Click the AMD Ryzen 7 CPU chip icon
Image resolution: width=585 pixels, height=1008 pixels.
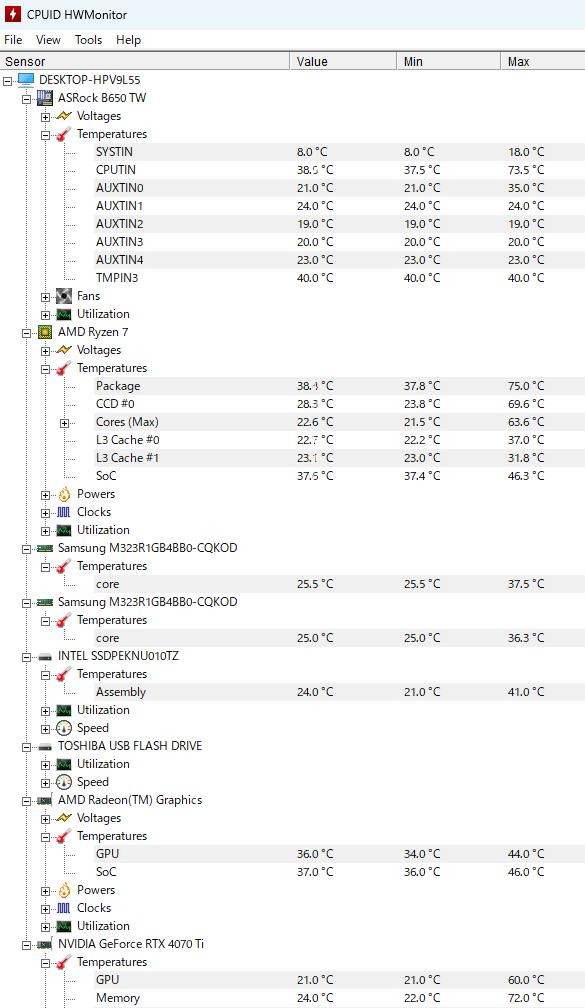[x=44, y=332]
